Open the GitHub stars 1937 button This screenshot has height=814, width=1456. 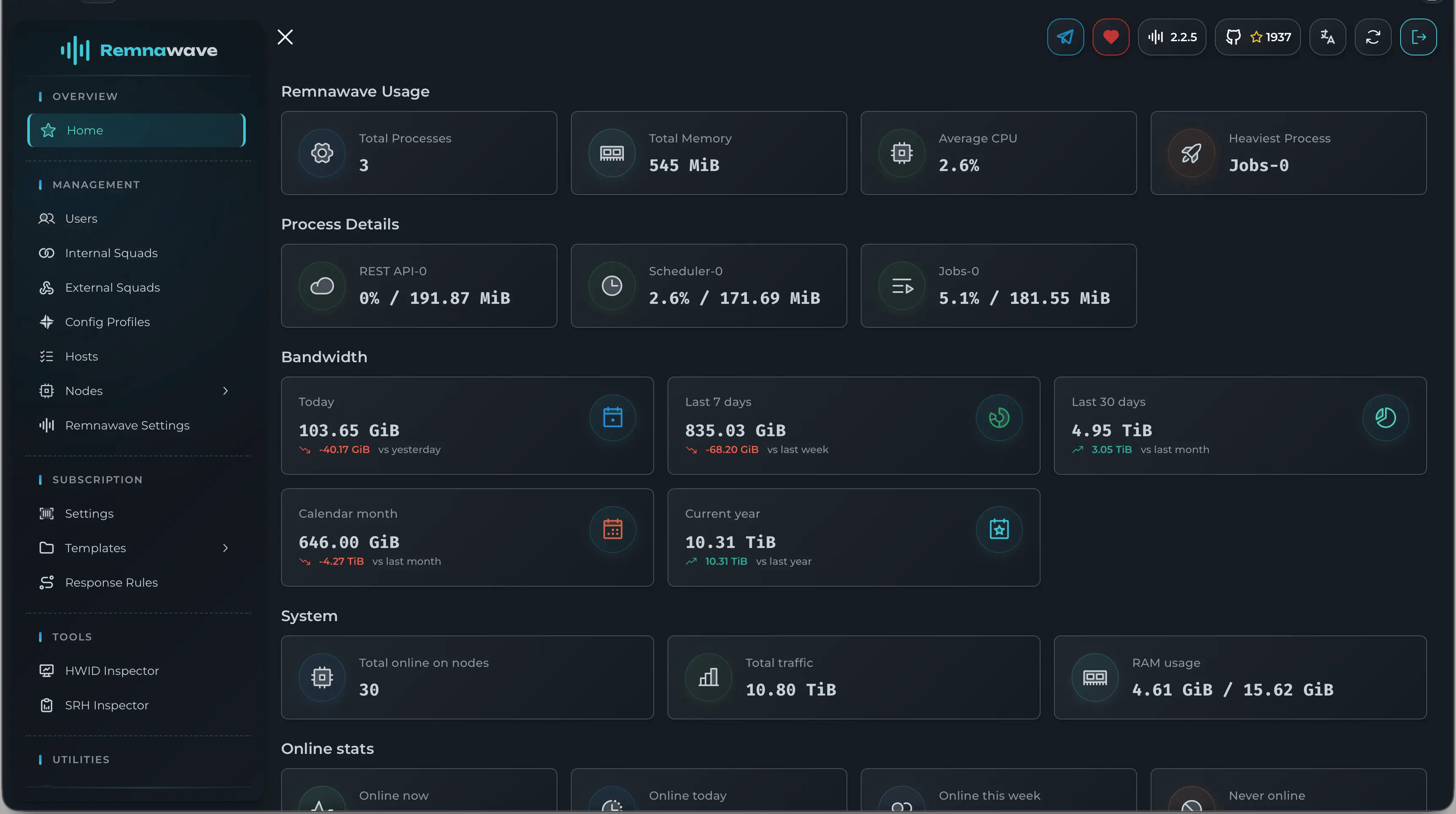1258,37
